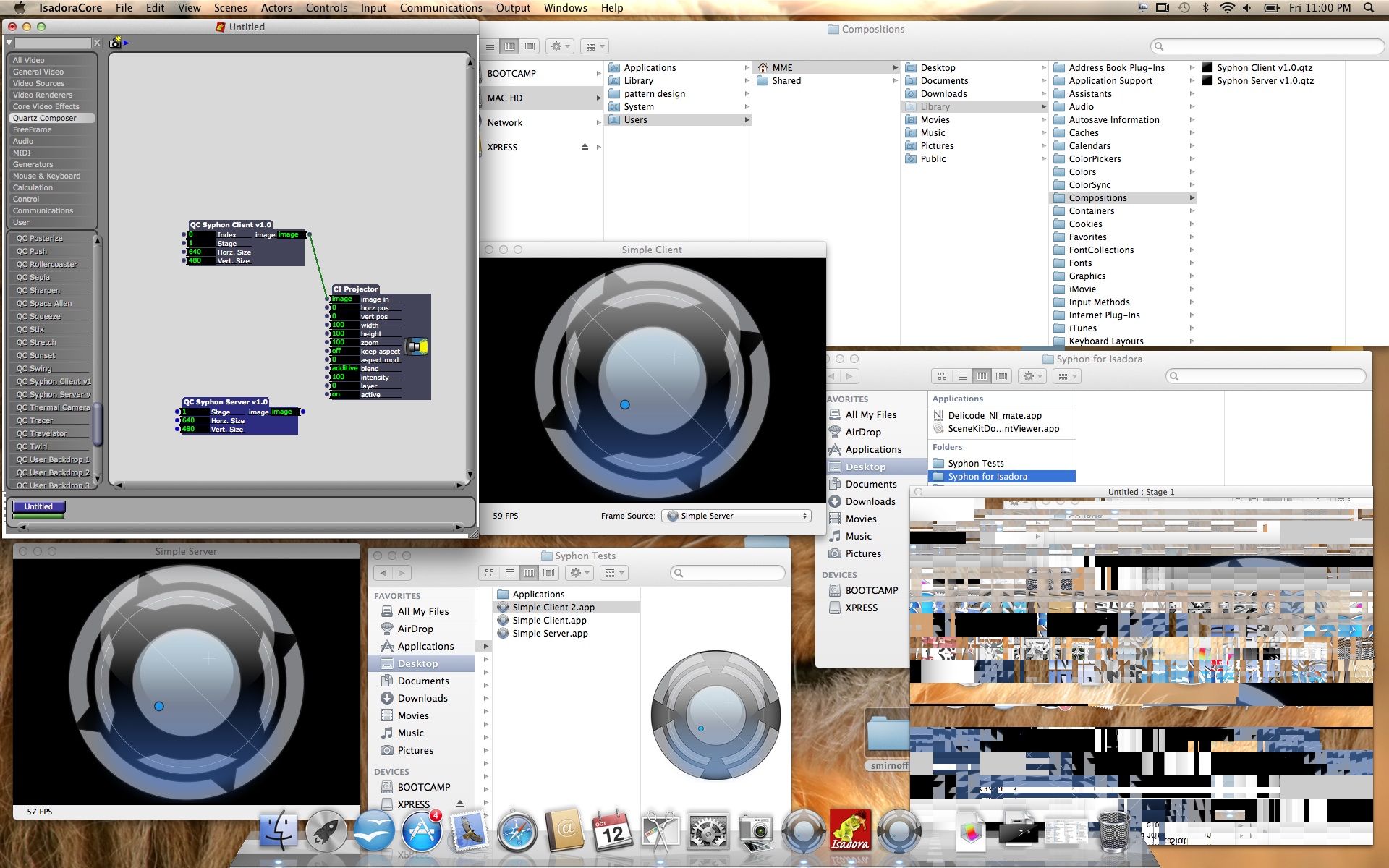The width and height of the screenshot is (1389, 868).
Task: Click the toolbox filter text field
Action: [53, 43]
